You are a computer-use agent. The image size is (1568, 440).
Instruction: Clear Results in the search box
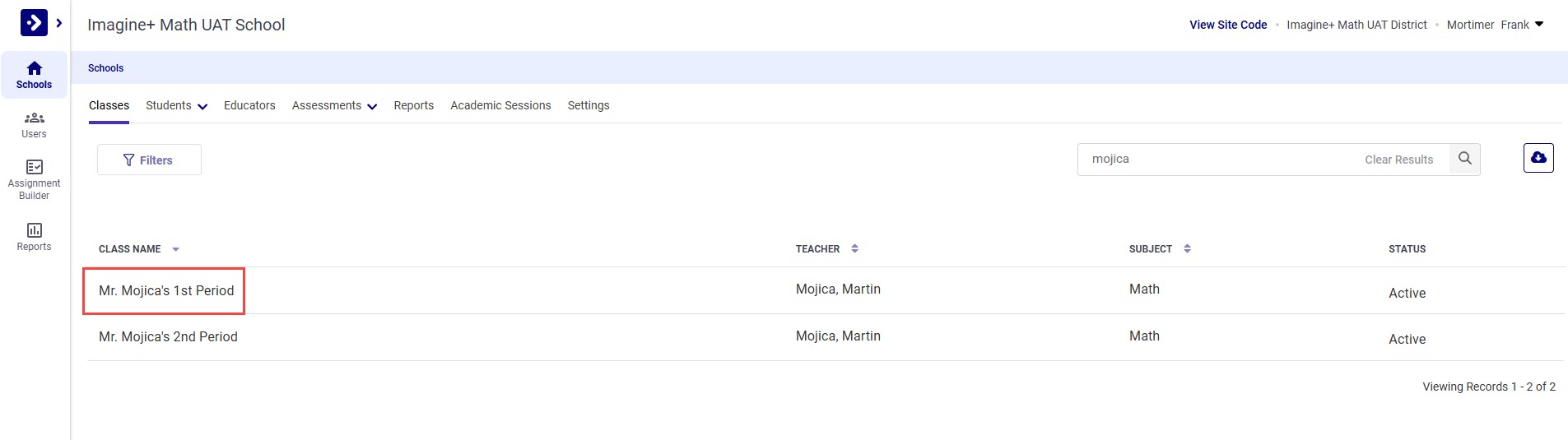tap(1398, 160)
